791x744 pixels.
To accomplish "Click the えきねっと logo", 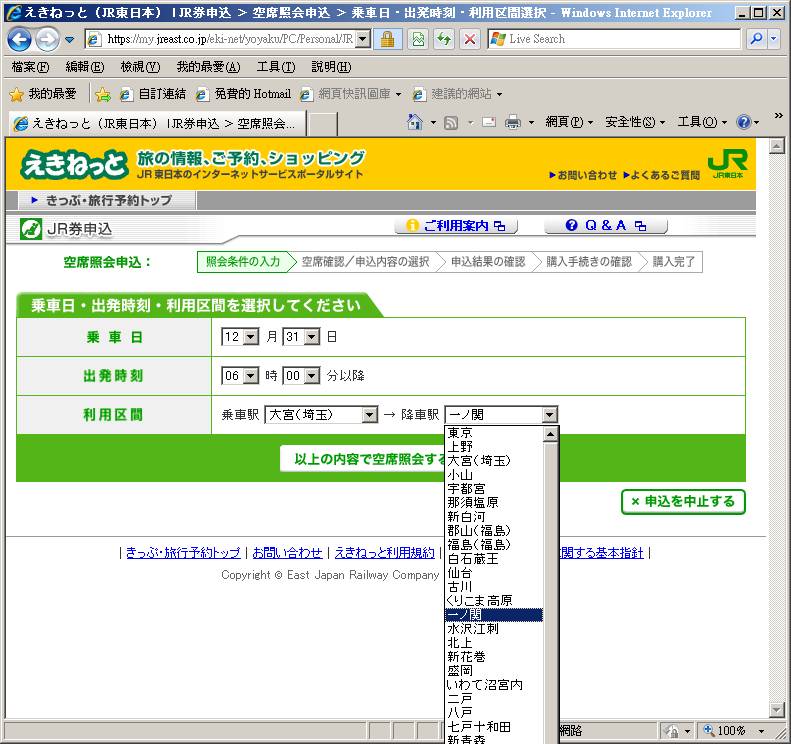I will pos(74,164).
